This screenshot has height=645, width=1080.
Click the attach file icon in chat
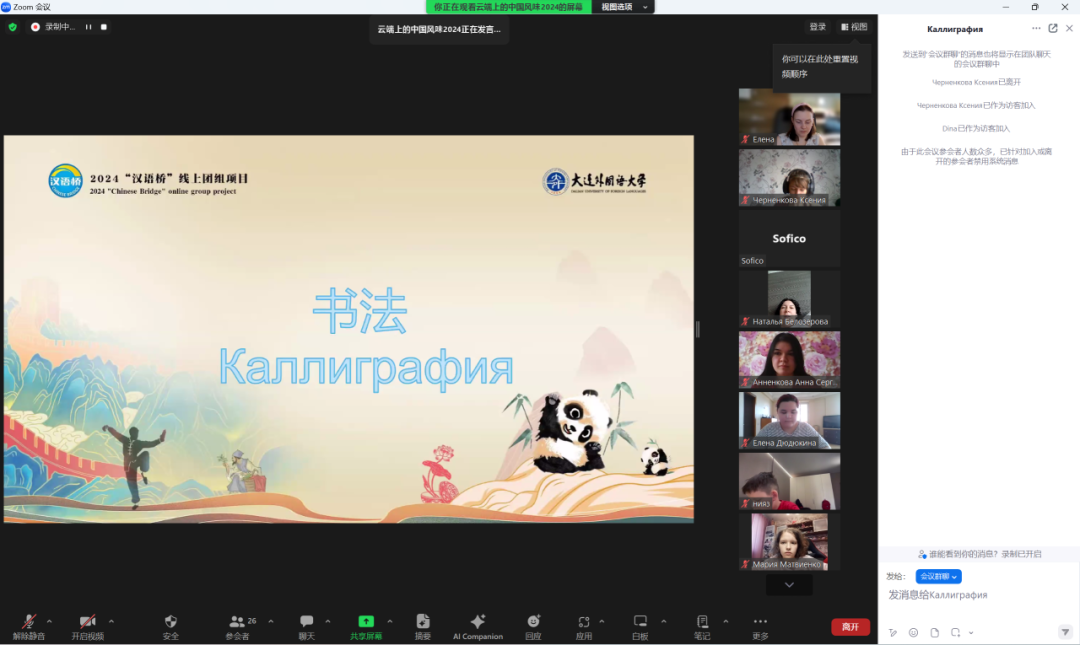[935, 632]
